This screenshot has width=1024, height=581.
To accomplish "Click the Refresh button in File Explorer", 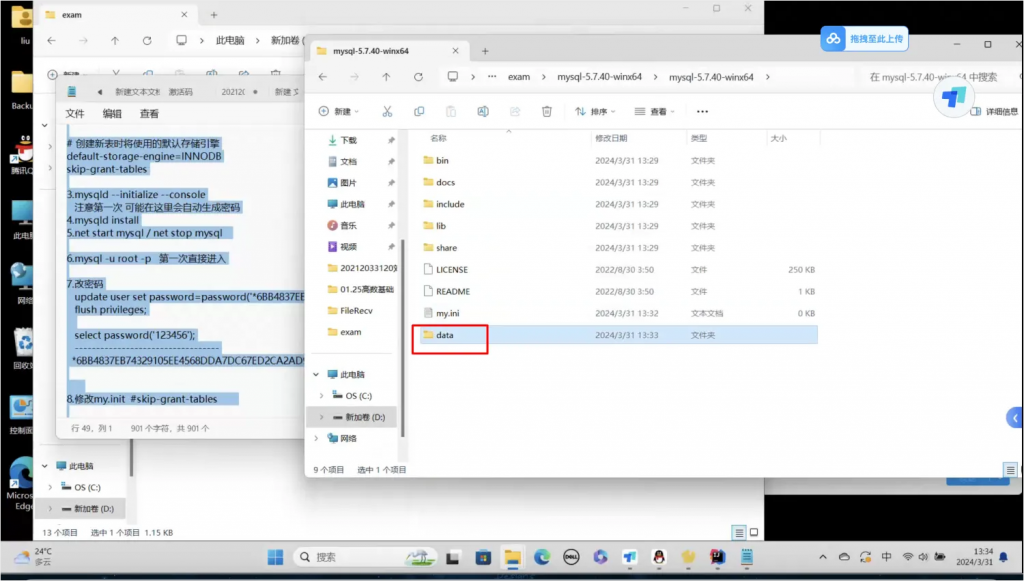I will coord(418,76).
